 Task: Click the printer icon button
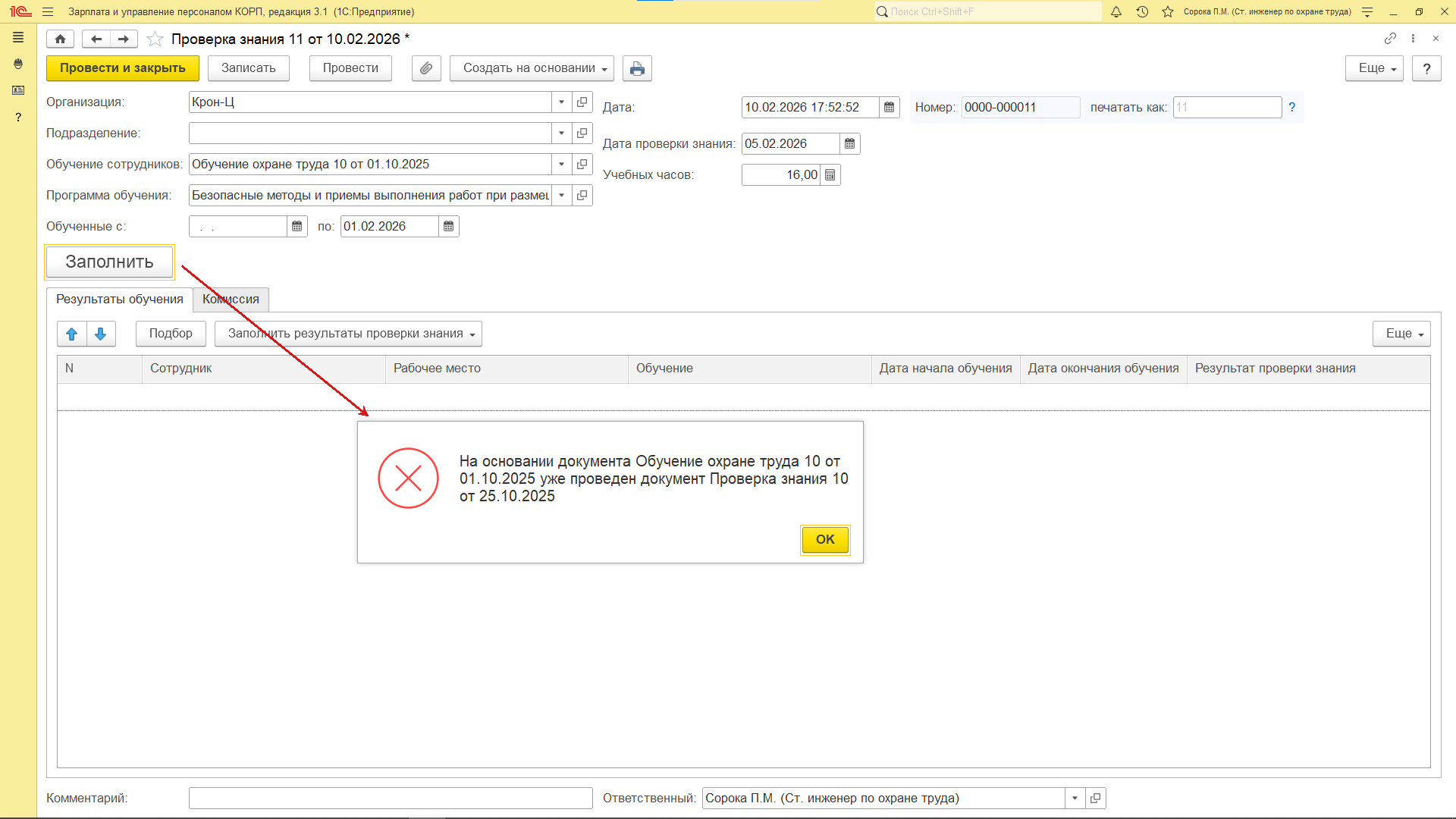637,68
